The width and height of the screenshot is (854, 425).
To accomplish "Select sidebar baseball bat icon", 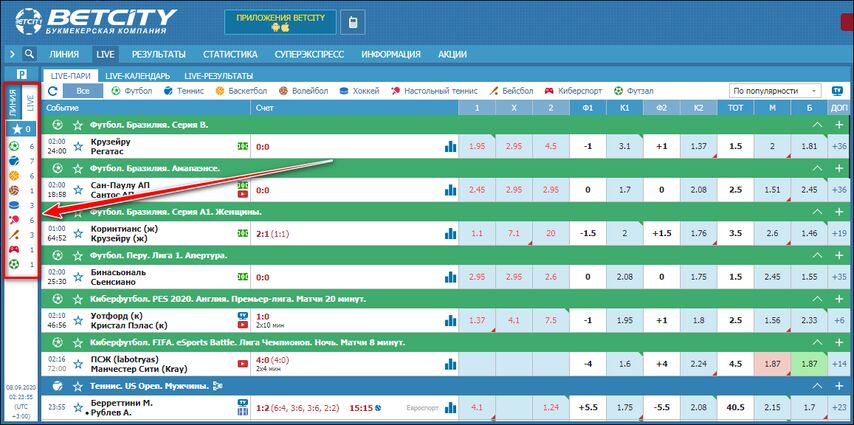I will pos(15,235).
